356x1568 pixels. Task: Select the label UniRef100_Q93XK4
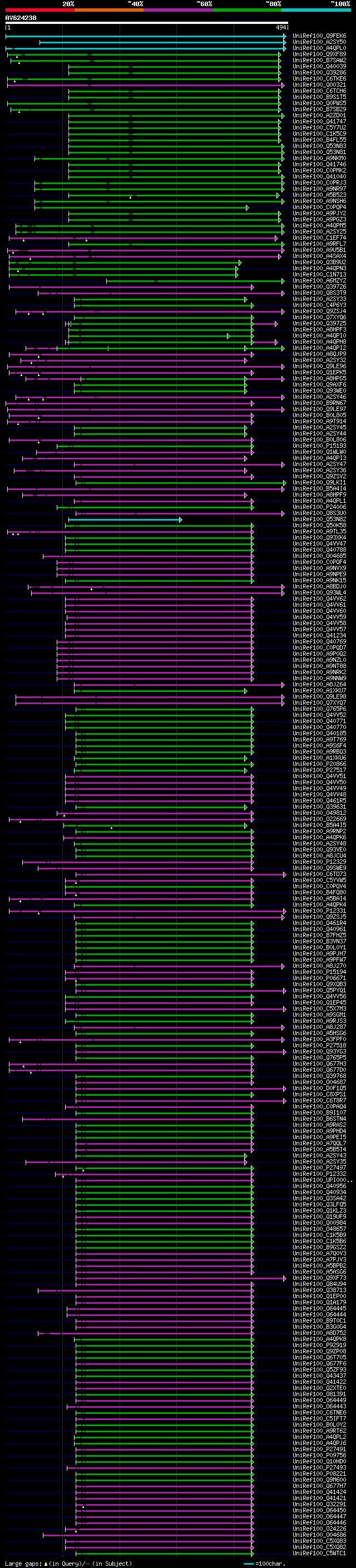pyautogui.click(x=319, y=537)
